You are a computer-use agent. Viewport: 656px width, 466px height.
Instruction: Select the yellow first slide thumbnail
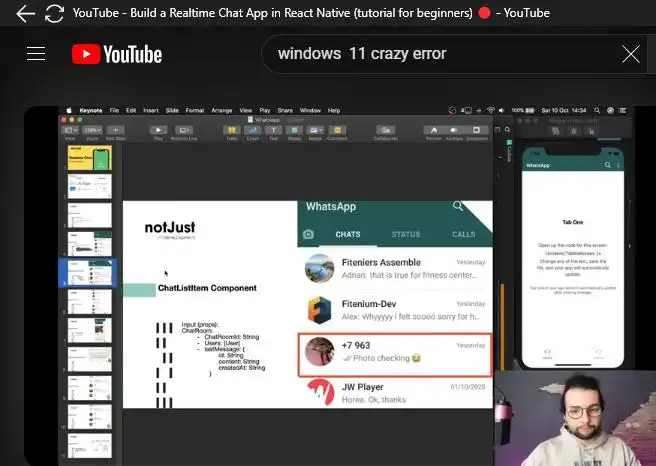(x=90, y=158)
